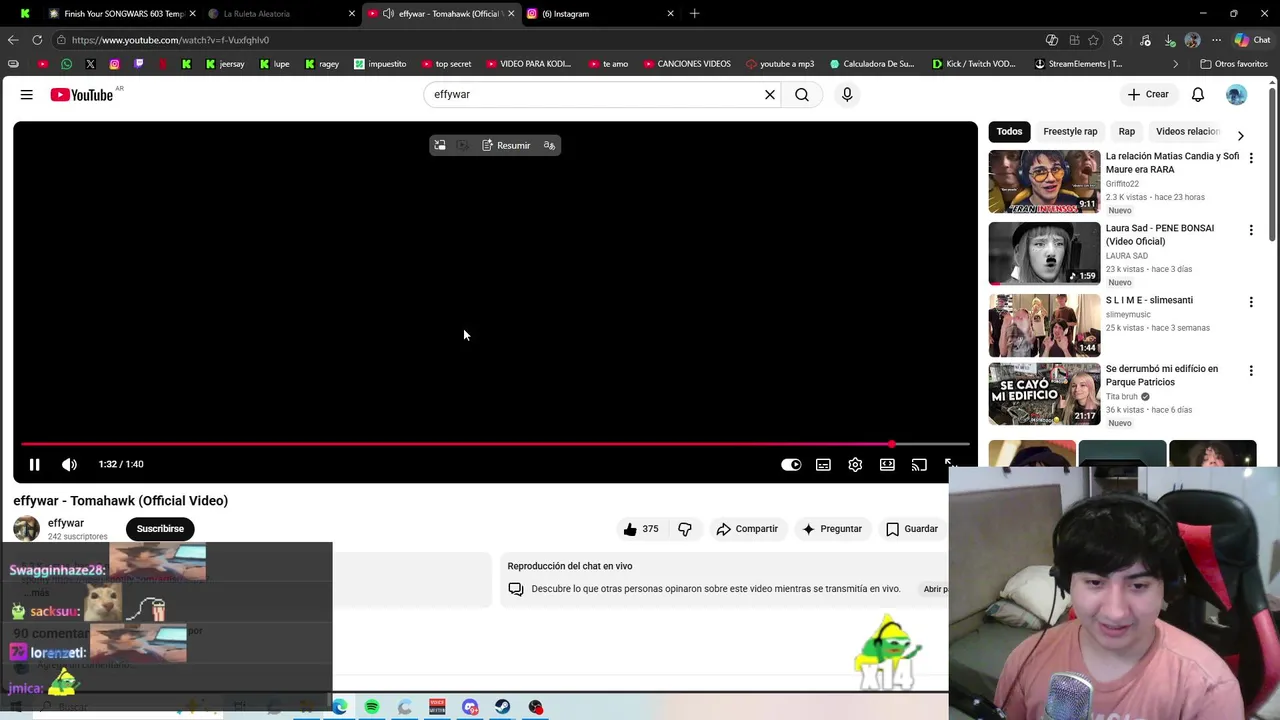The width and height of the screenshot is (1280, 720).
Task: Pause the video playback
Action: [x=34, y=464]
